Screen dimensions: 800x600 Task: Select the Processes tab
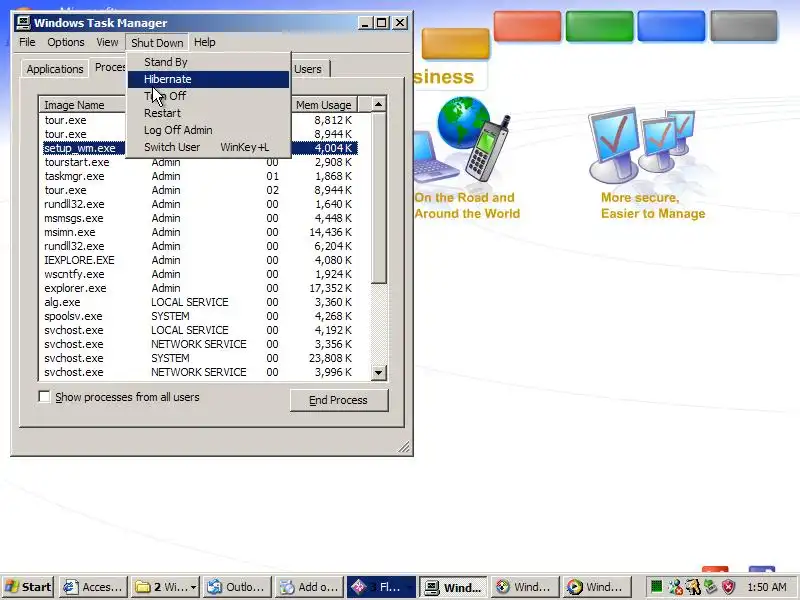[109, 67]
